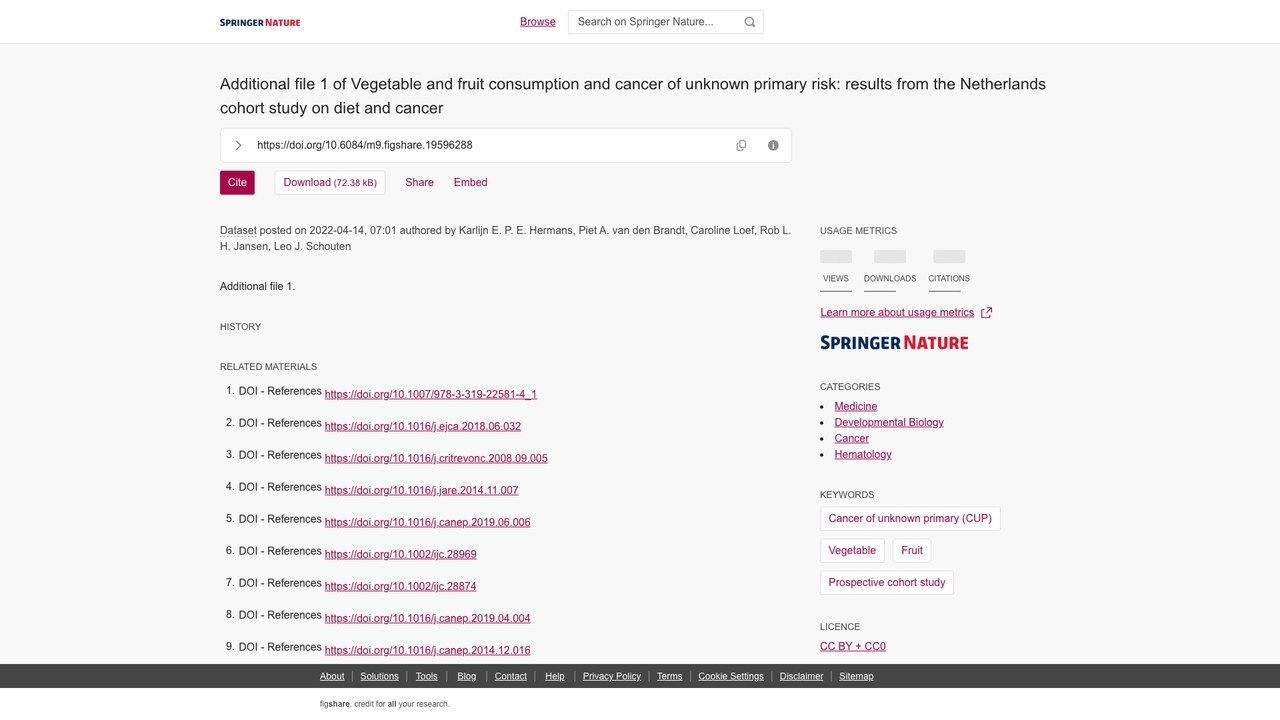This screenshot has width=1280, height=720.
Task: Click the Springer Nature logo in header
Action: (260, 22)
